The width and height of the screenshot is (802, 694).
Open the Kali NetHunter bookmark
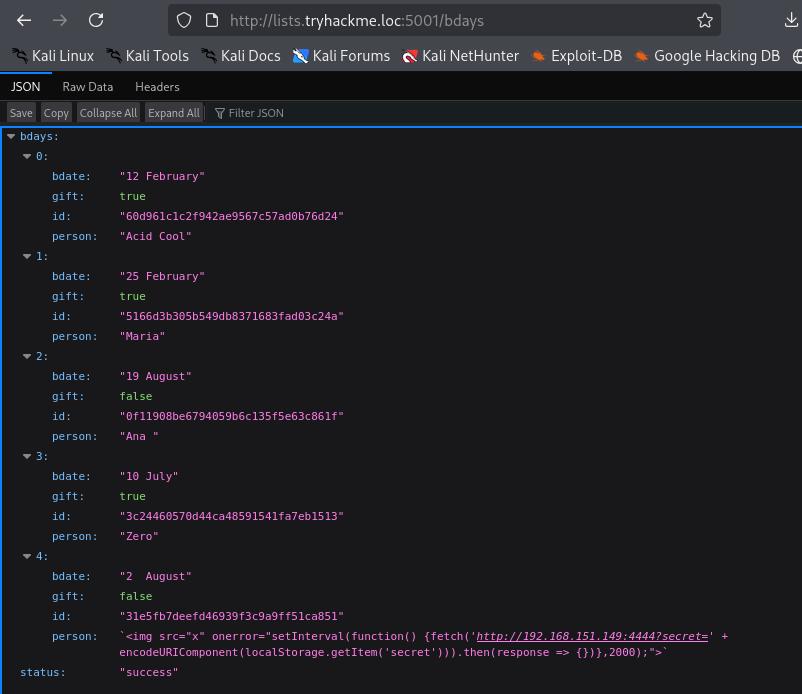pyautogui.click(x=460, y=56)
